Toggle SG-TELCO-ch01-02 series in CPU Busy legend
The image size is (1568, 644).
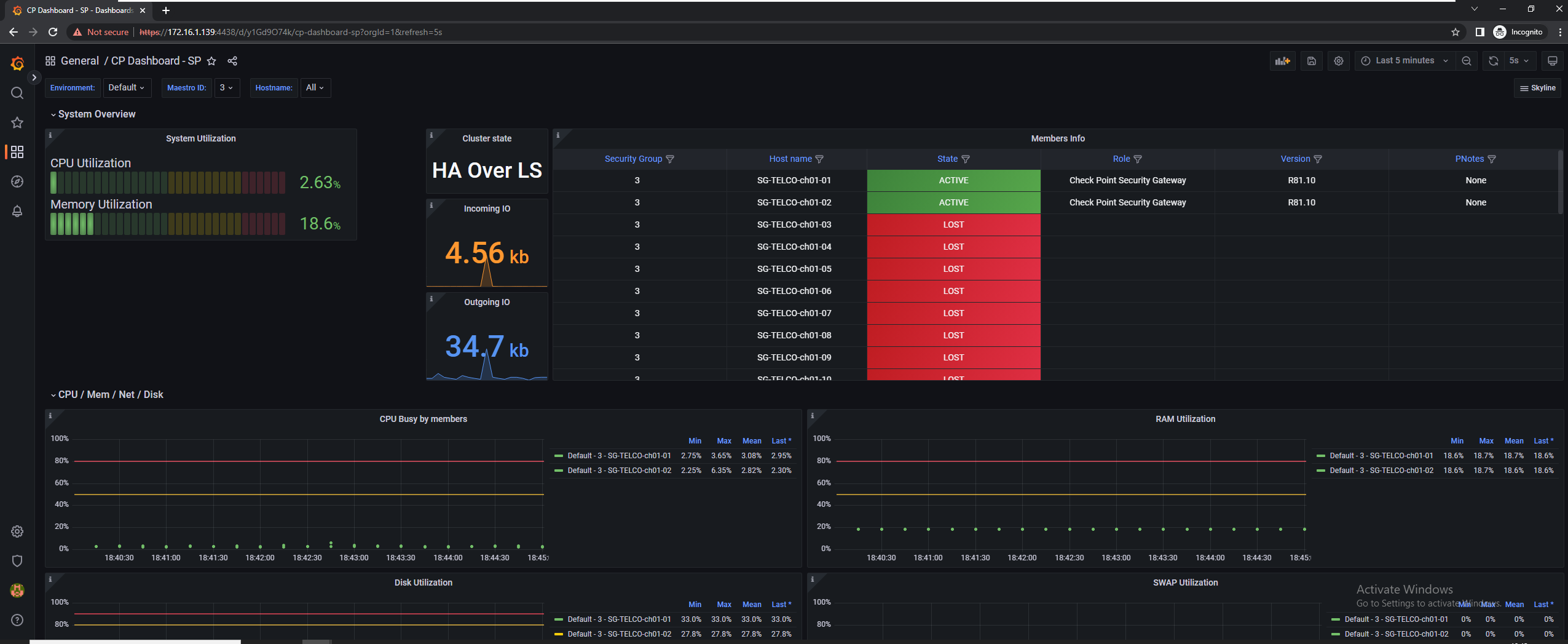tap(619, 471)
